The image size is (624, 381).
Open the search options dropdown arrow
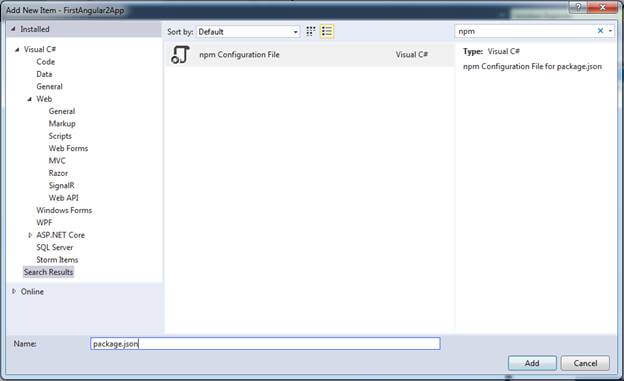tap(610, 31)
